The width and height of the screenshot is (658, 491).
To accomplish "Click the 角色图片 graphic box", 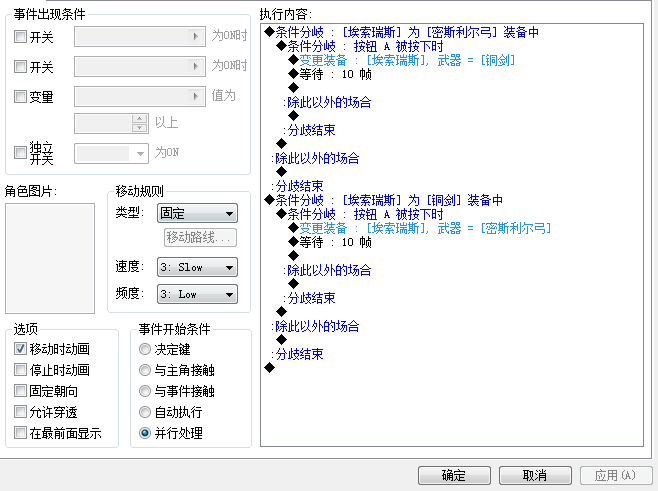I will (50, 259).
